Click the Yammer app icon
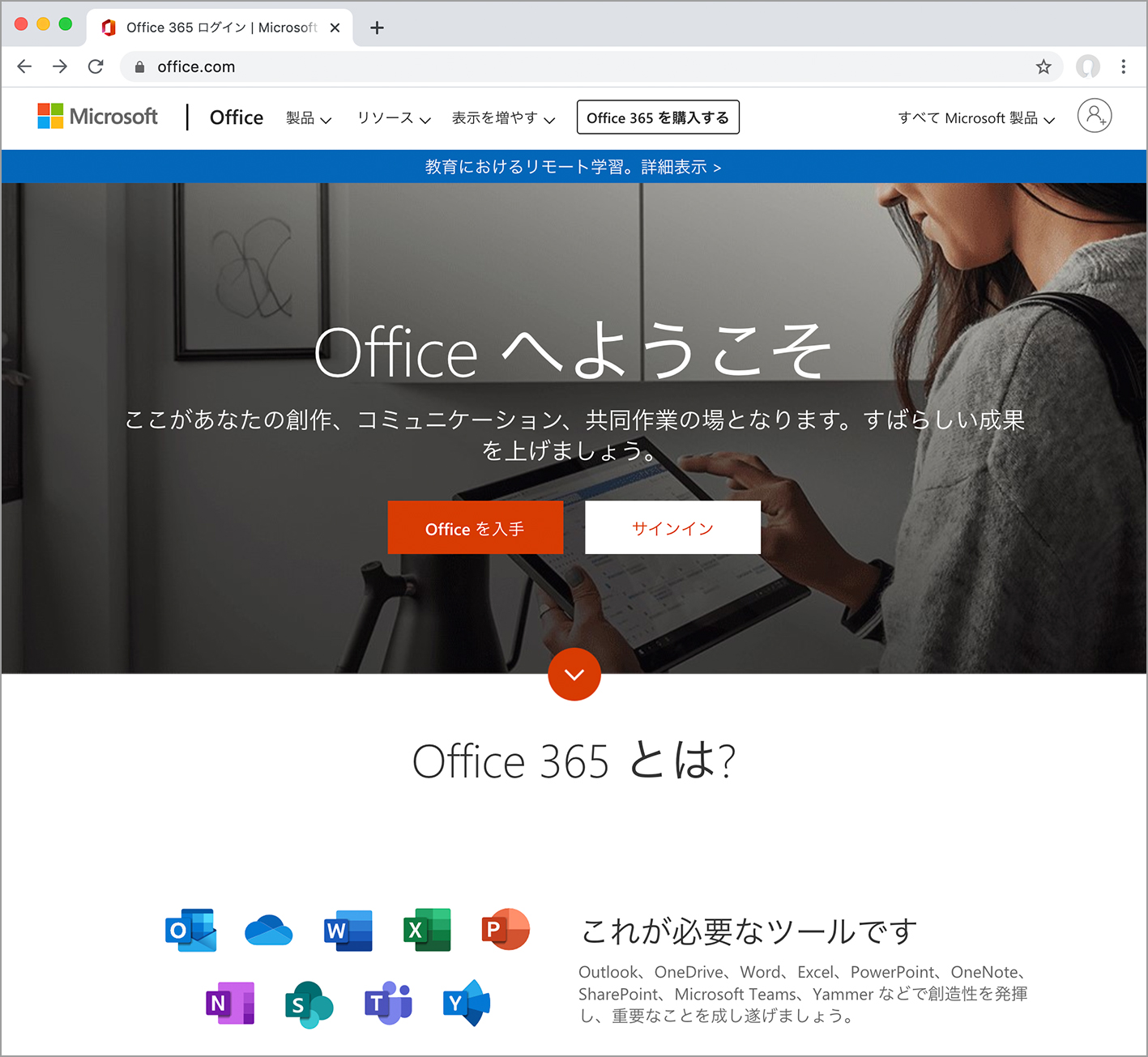The image size is (1148, 1057). point(467,1004)
